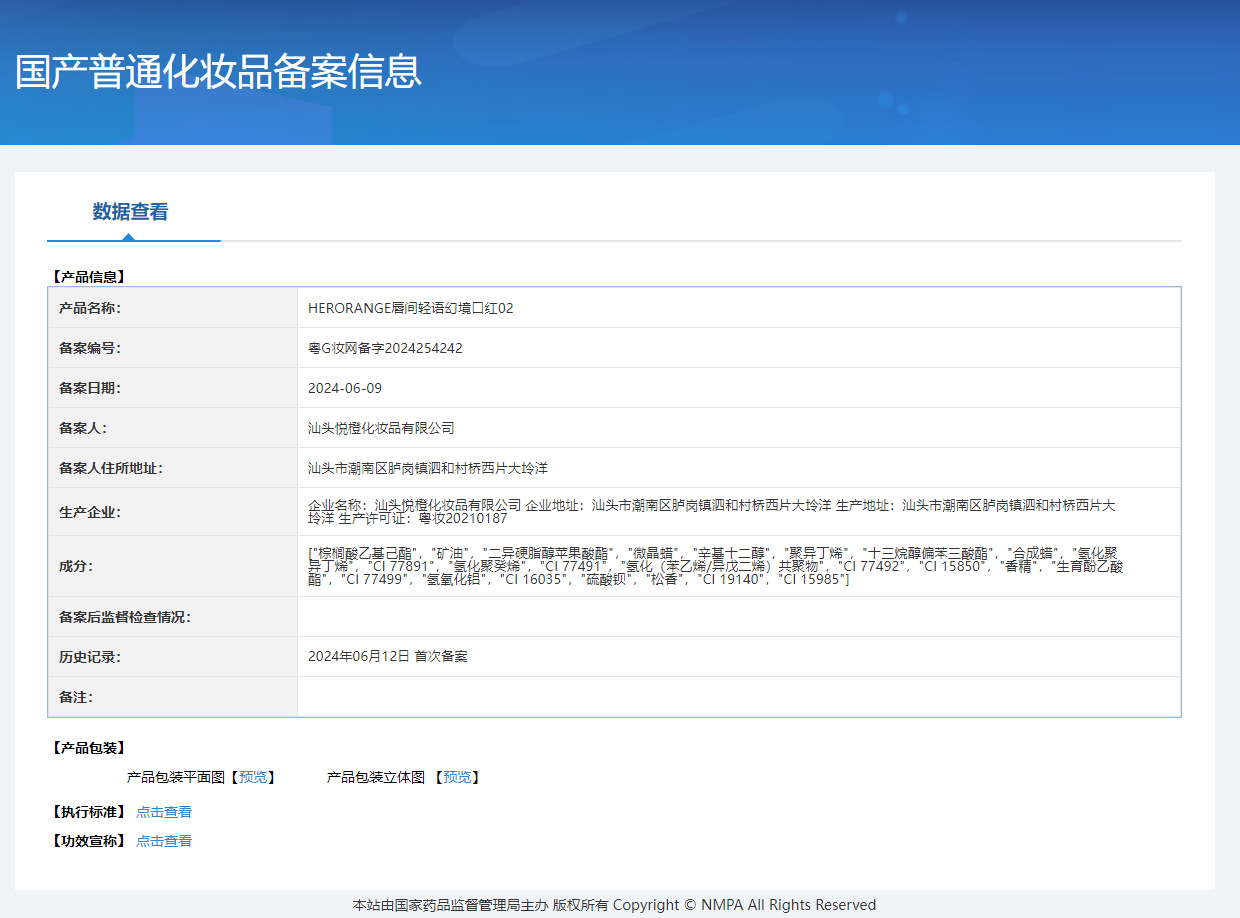The image size is (1240, 918).
Task: Select the 生产企业 details text
Action: pos(712,512)
